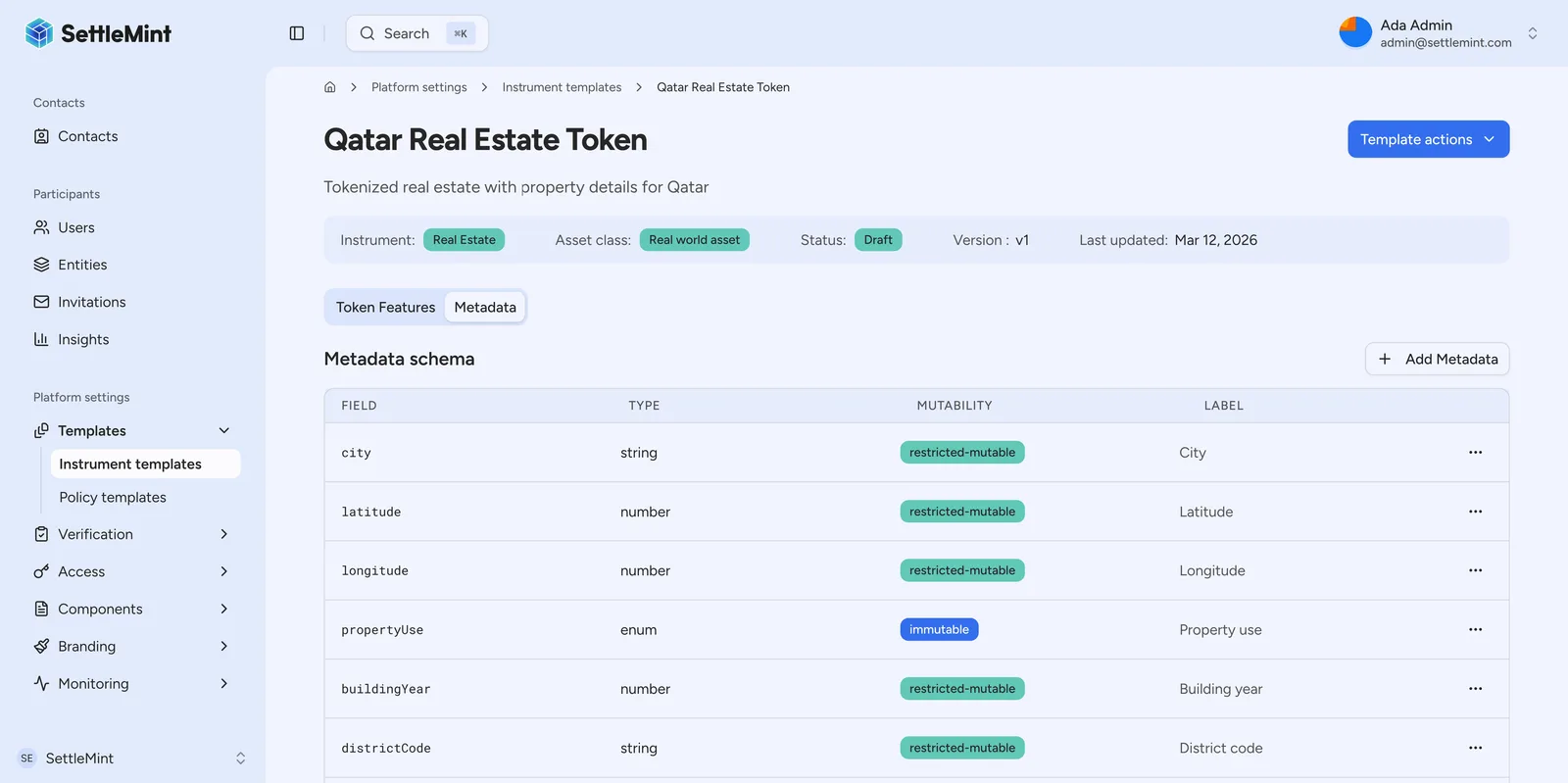Screen dimensions: 1568x783
Task: Click the TYPE column header
Action: [x=644, y=406]
